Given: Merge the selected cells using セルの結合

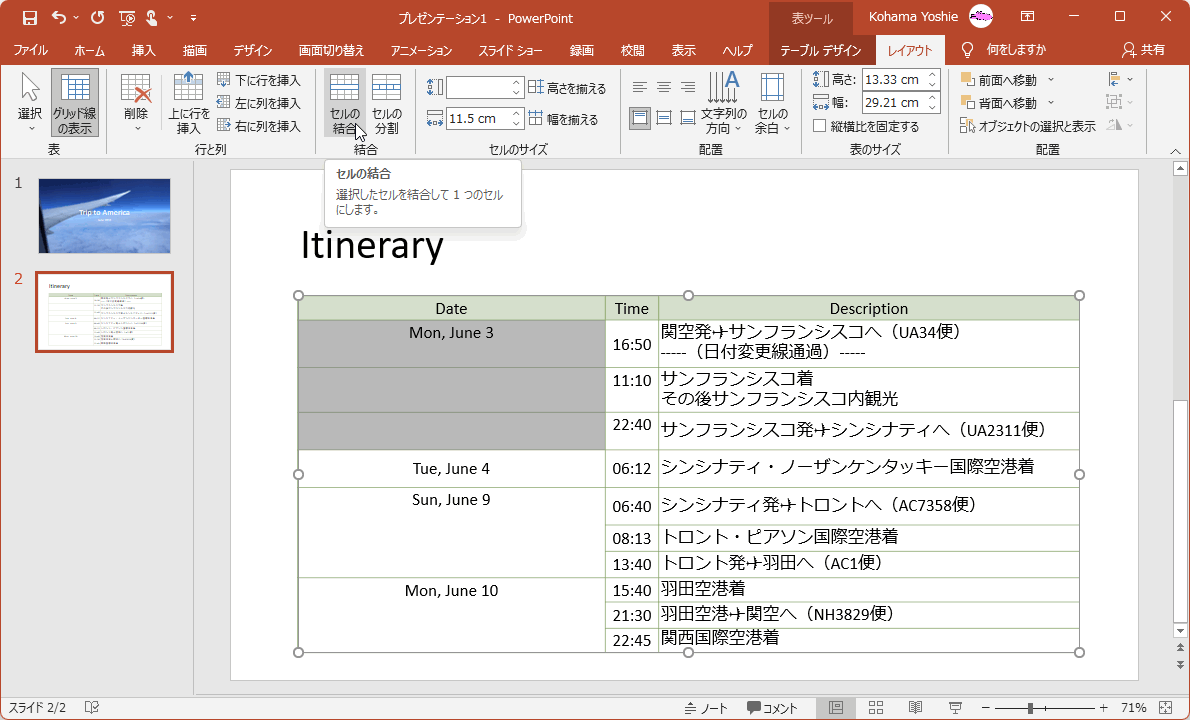Looking at the screenshot, I should pyautogui.click(x=344, y=103).
